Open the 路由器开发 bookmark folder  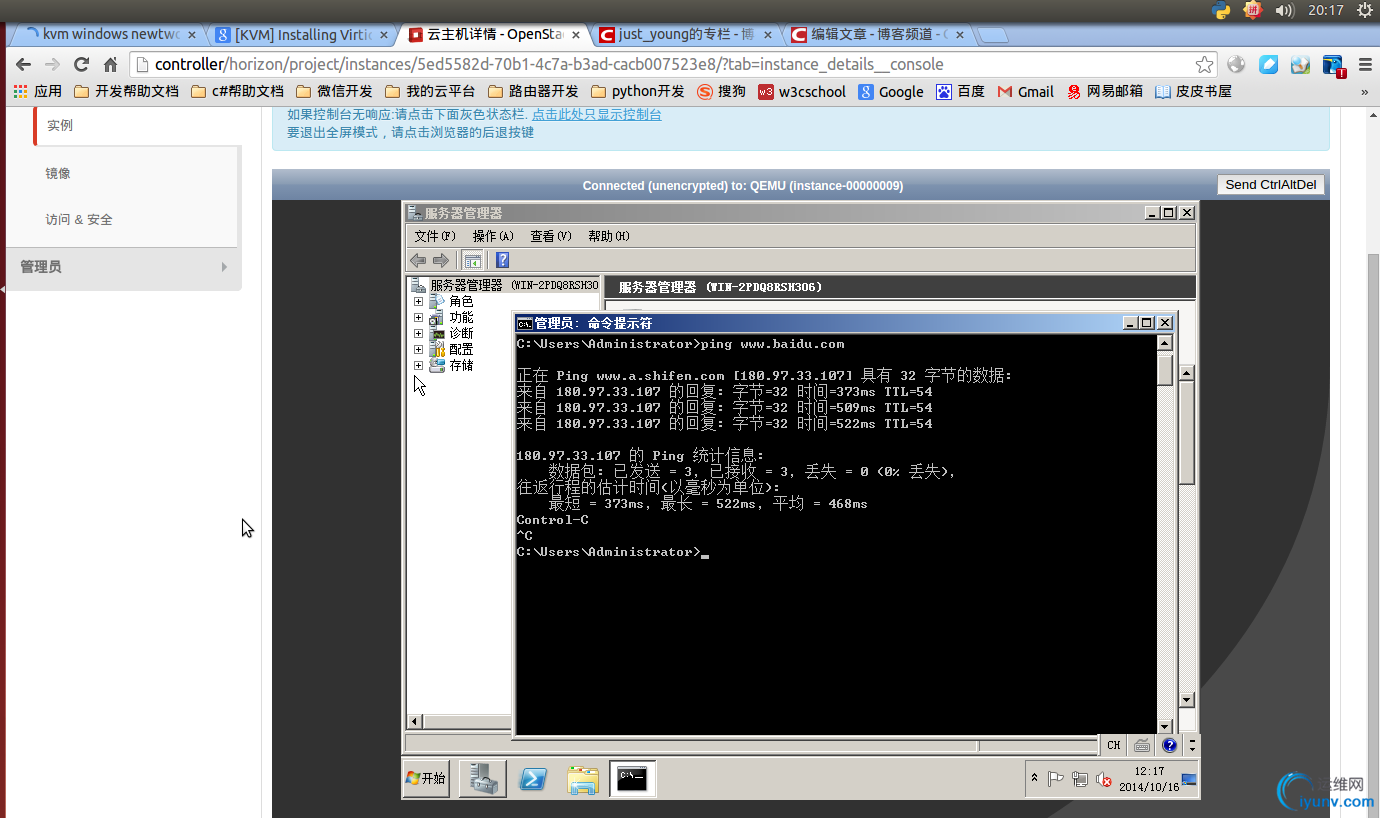[532, 91]
